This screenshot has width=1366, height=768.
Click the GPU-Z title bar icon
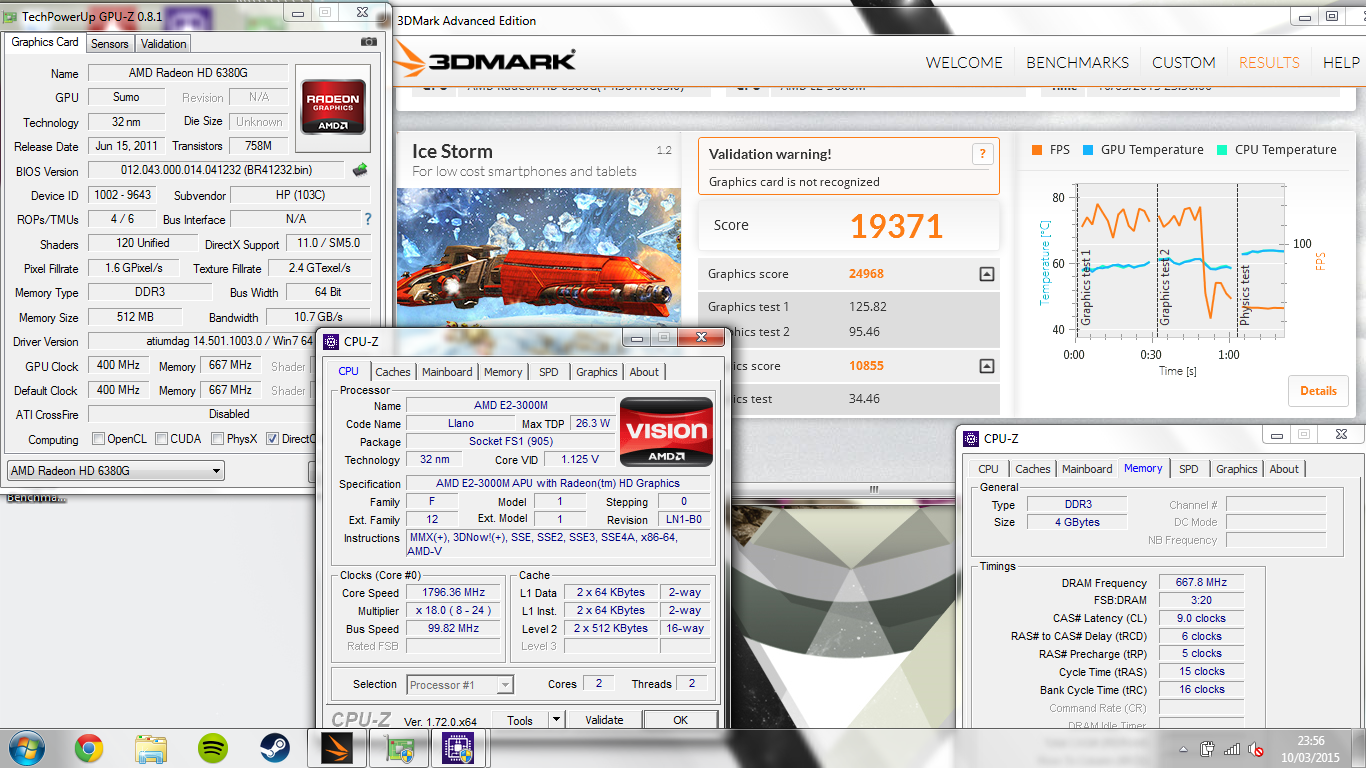12,15
